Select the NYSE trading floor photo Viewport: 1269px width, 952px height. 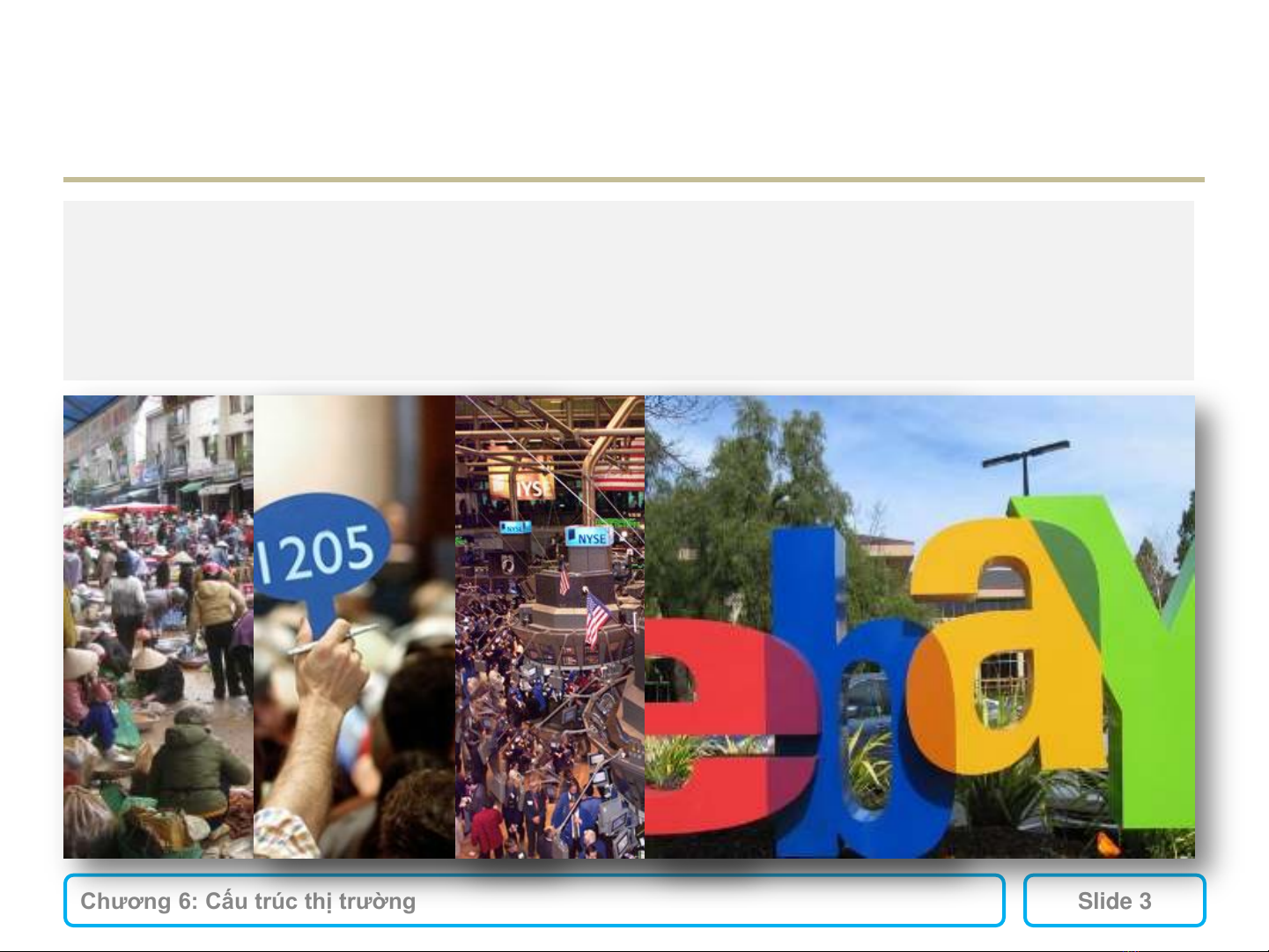pos(550,627)
